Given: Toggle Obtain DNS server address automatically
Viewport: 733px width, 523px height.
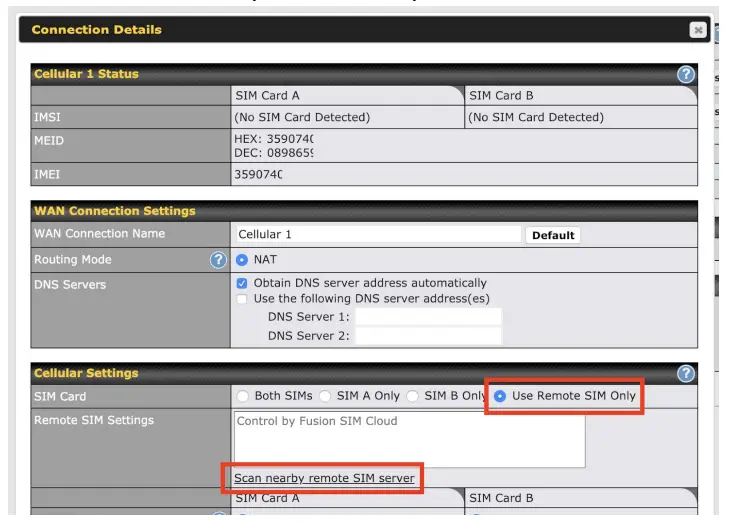Looking at the screenshot, I should coord(242,283).
